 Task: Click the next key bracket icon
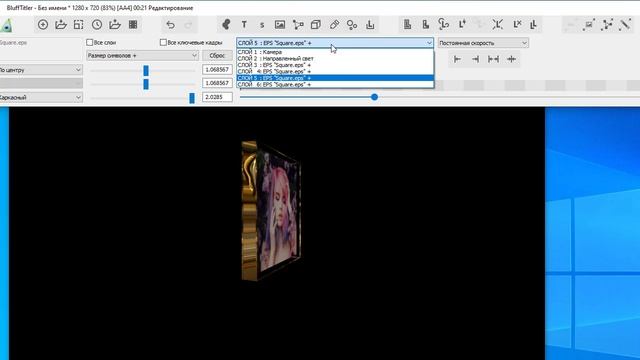(x=476, y=59)
